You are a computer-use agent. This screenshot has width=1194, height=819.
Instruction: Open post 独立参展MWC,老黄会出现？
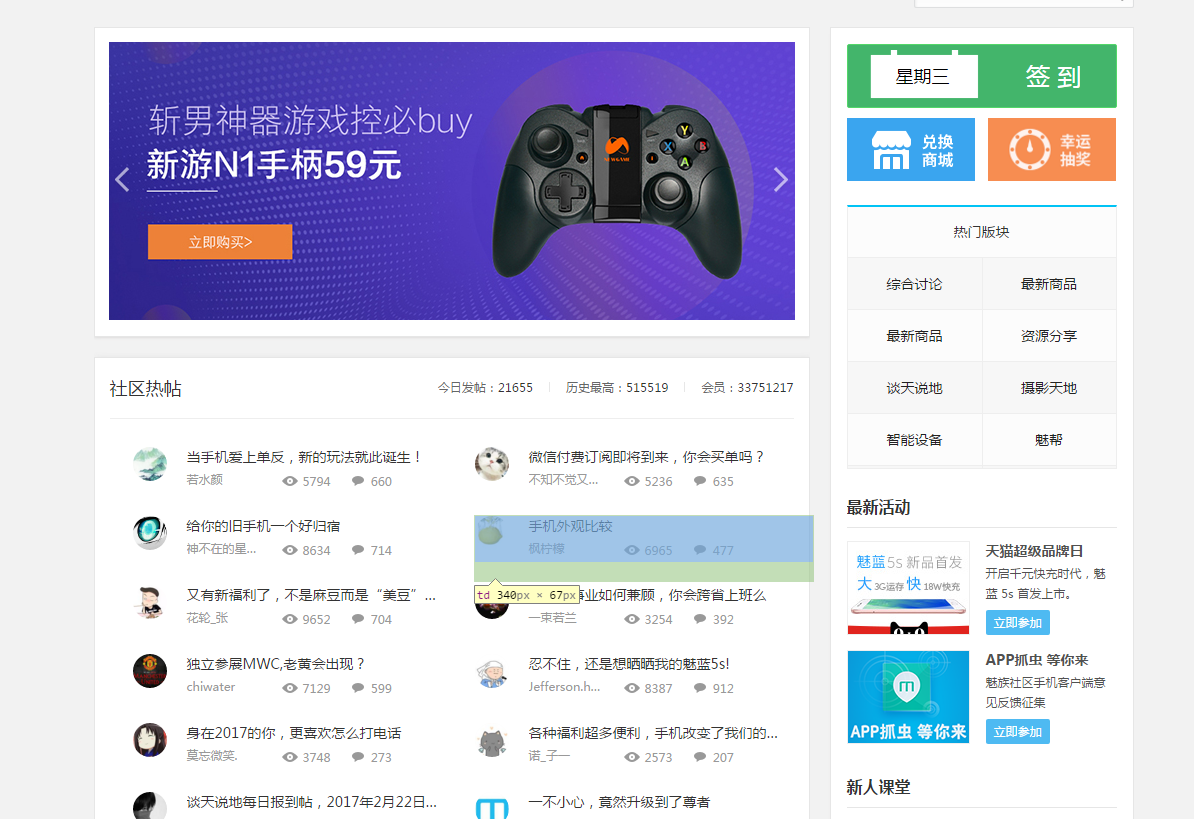point(276,664)
